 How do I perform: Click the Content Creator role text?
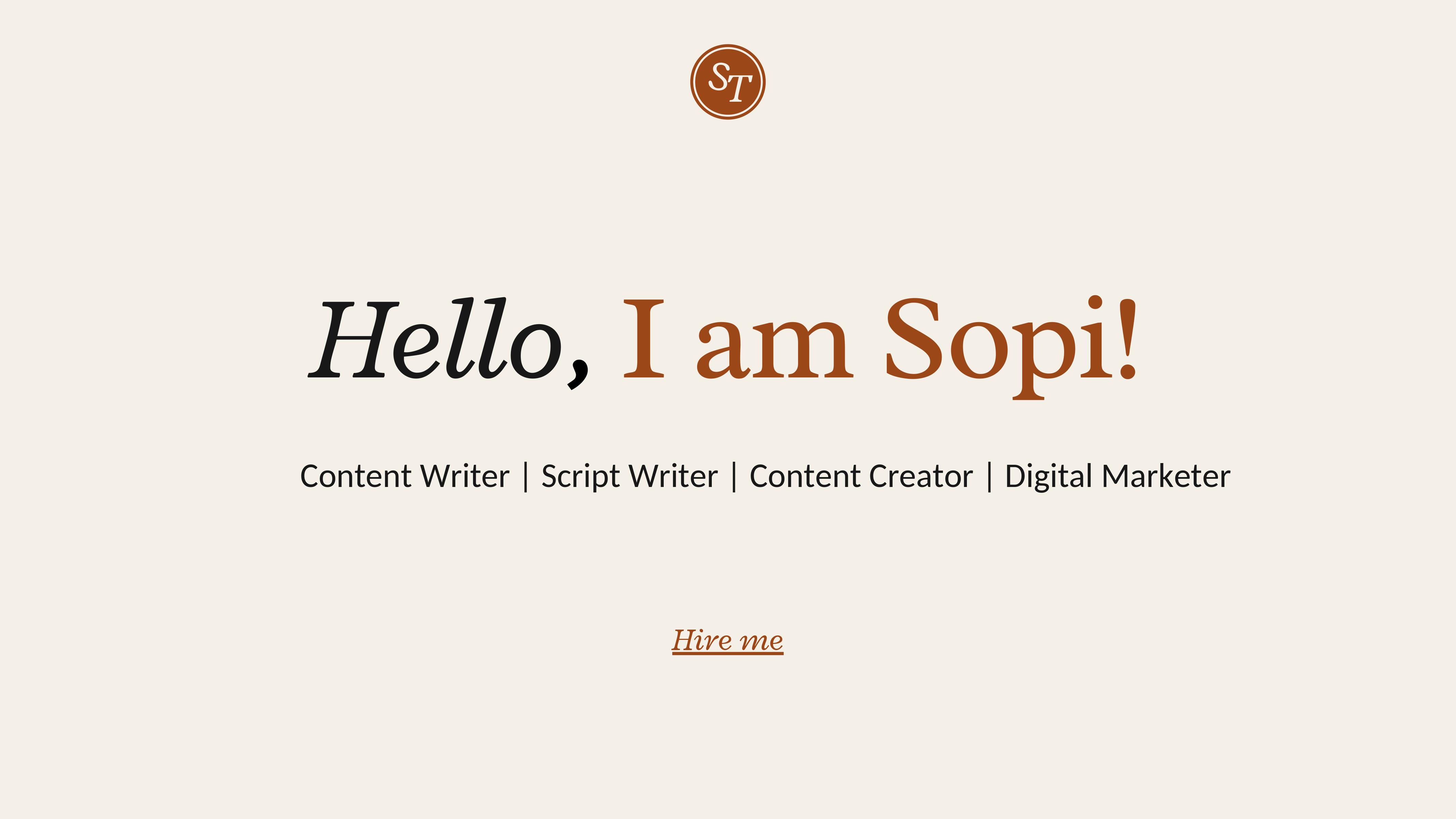(862, 476)
